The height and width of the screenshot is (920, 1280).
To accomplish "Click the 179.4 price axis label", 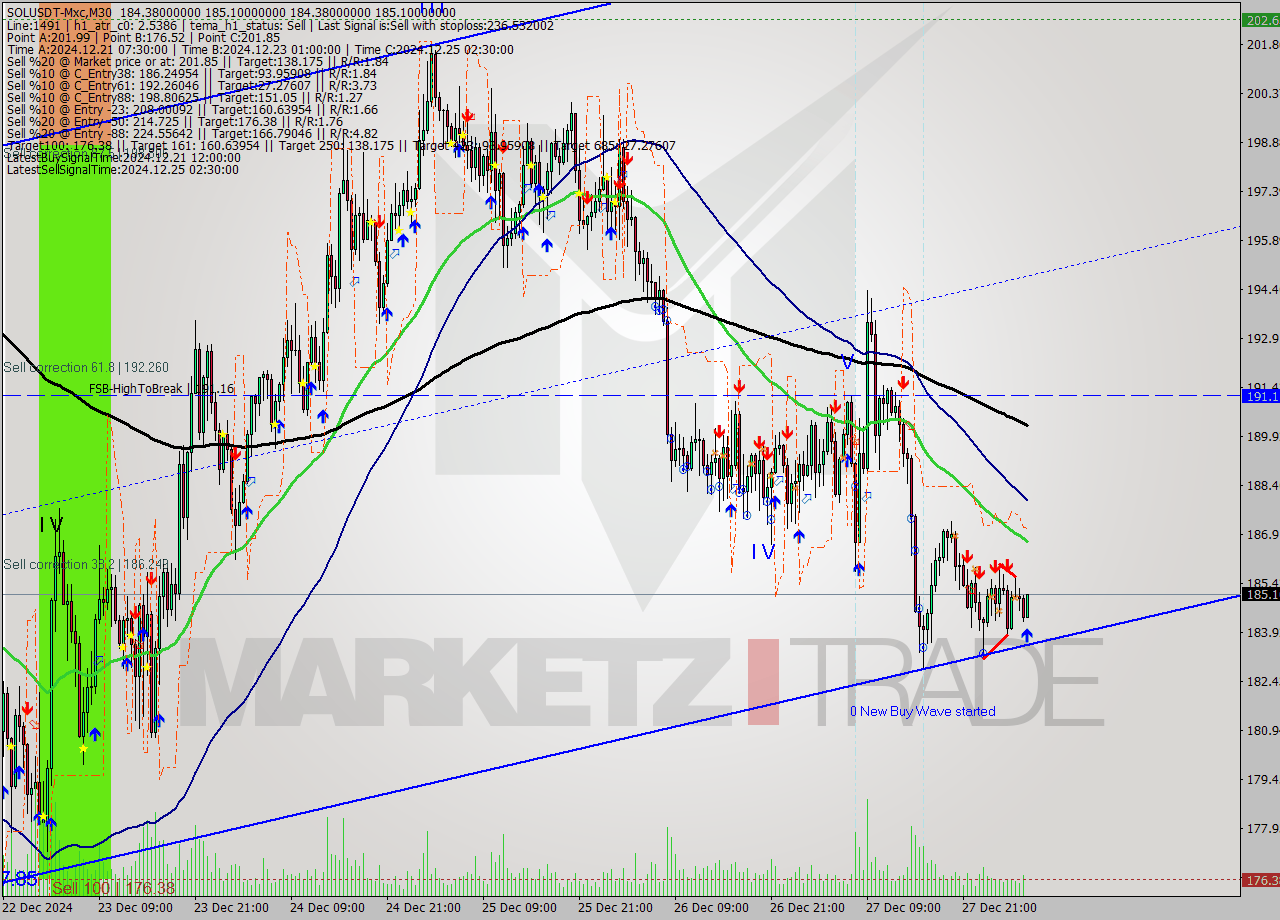I will pos(1261,779).
